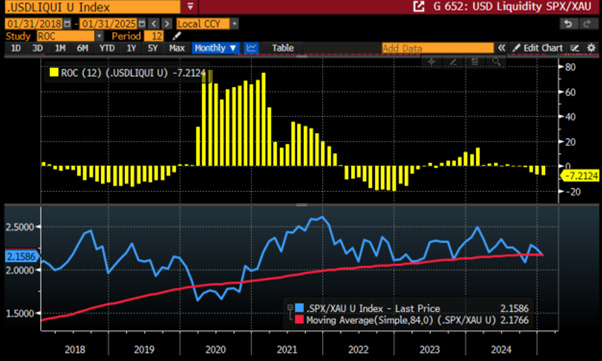Click the red Moving Average legend swatch
The height and width of the screenshot is (361, 602).
[299, 320]
